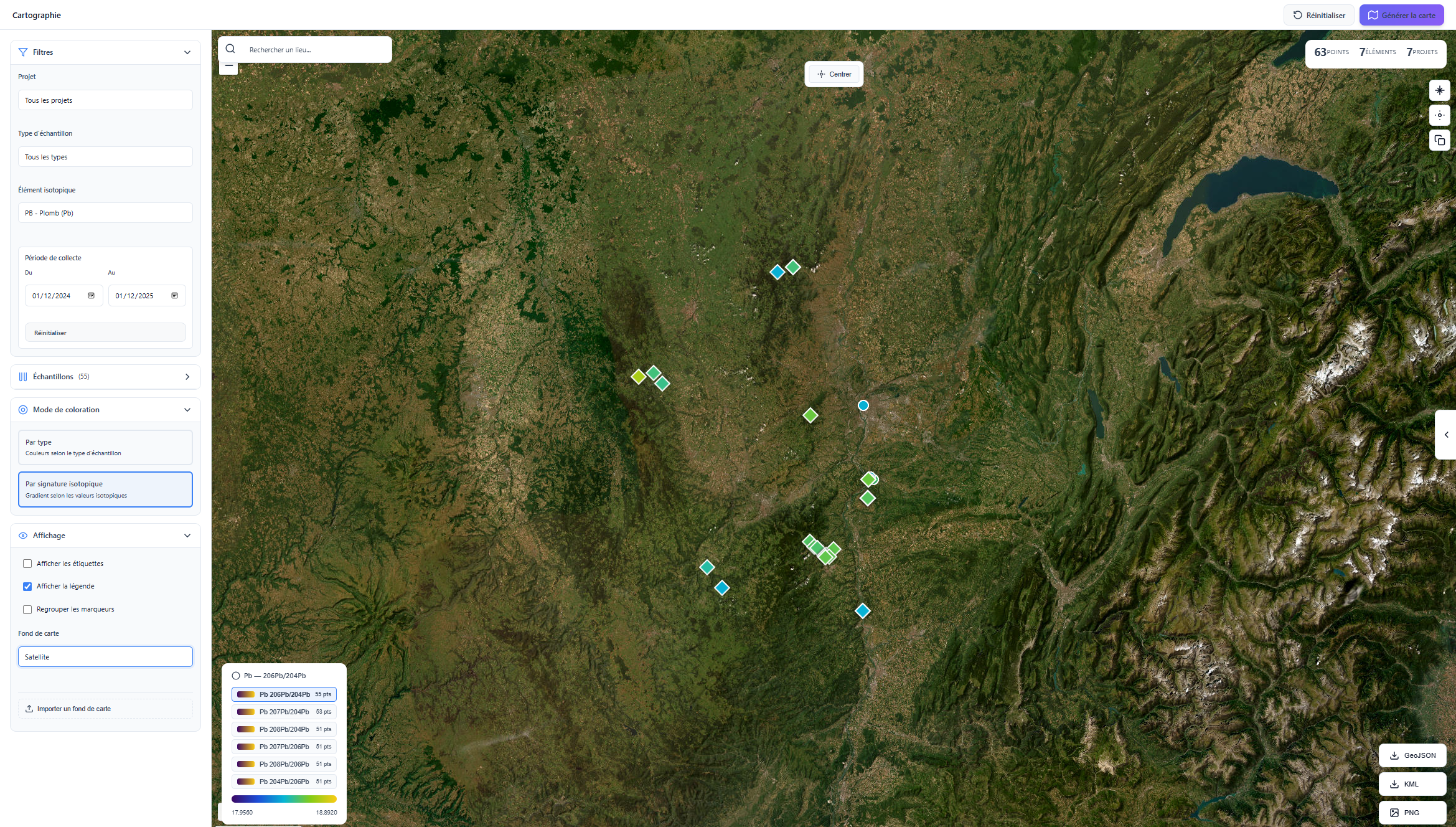Enable 'Afficher les étiquettes'
Screen dimensions: 1456x827
[27, 564]
